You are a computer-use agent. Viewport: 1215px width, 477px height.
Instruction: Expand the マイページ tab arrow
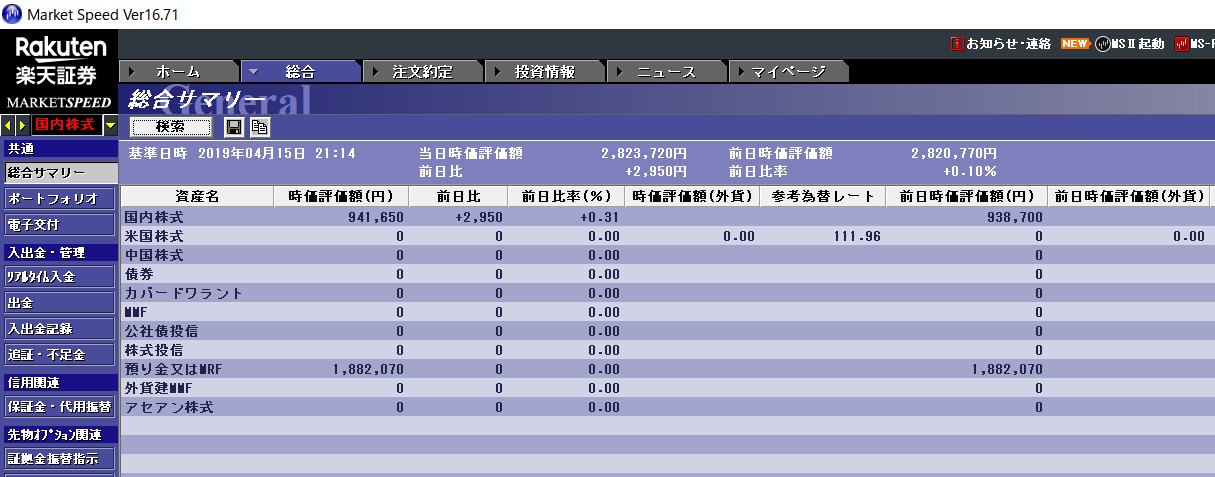pyautogui.click(x=741, y=72)
